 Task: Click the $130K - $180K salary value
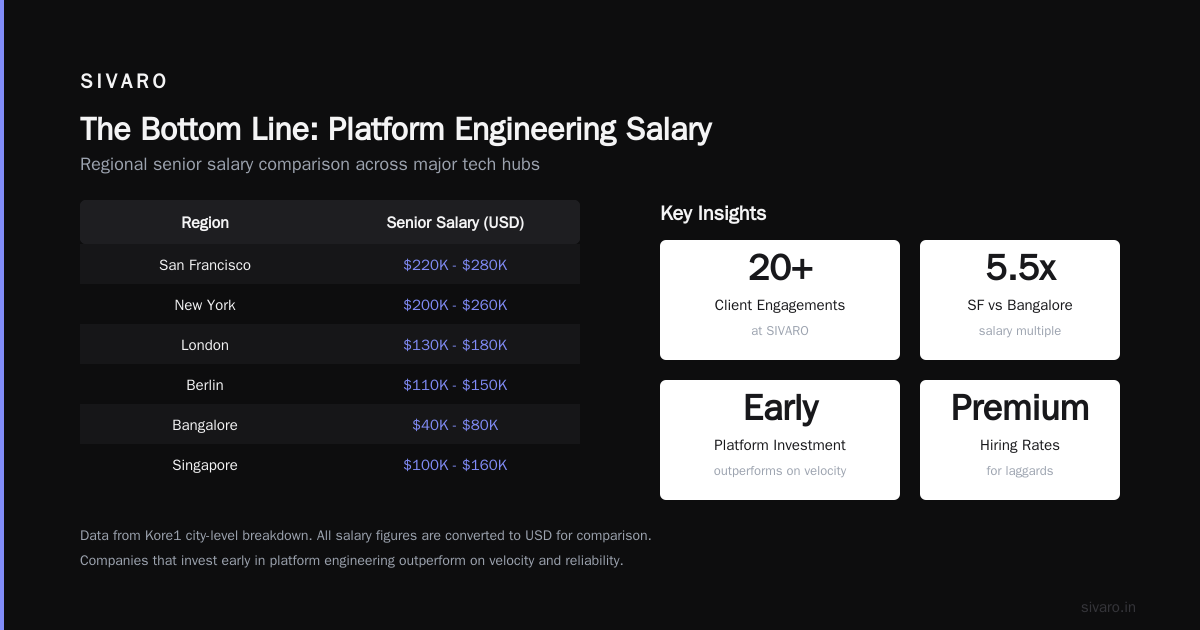click(455, 345)
